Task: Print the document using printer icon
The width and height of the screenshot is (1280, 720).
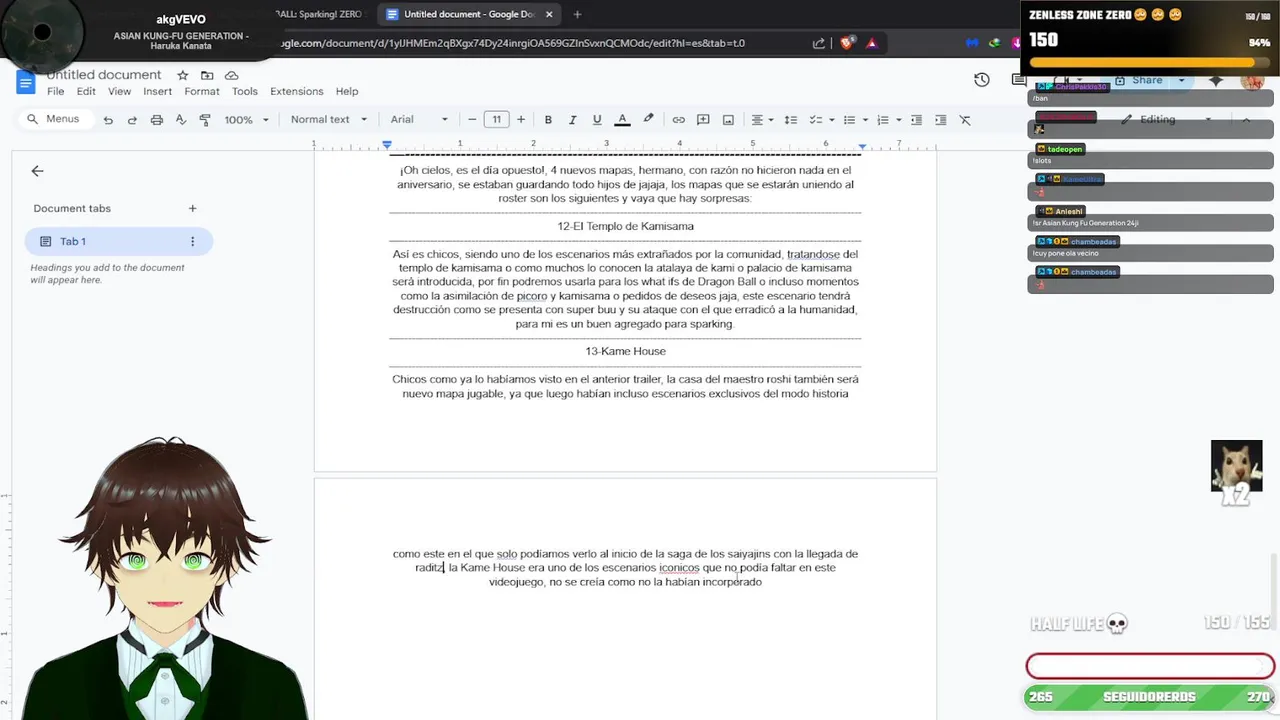Action: 156,120
